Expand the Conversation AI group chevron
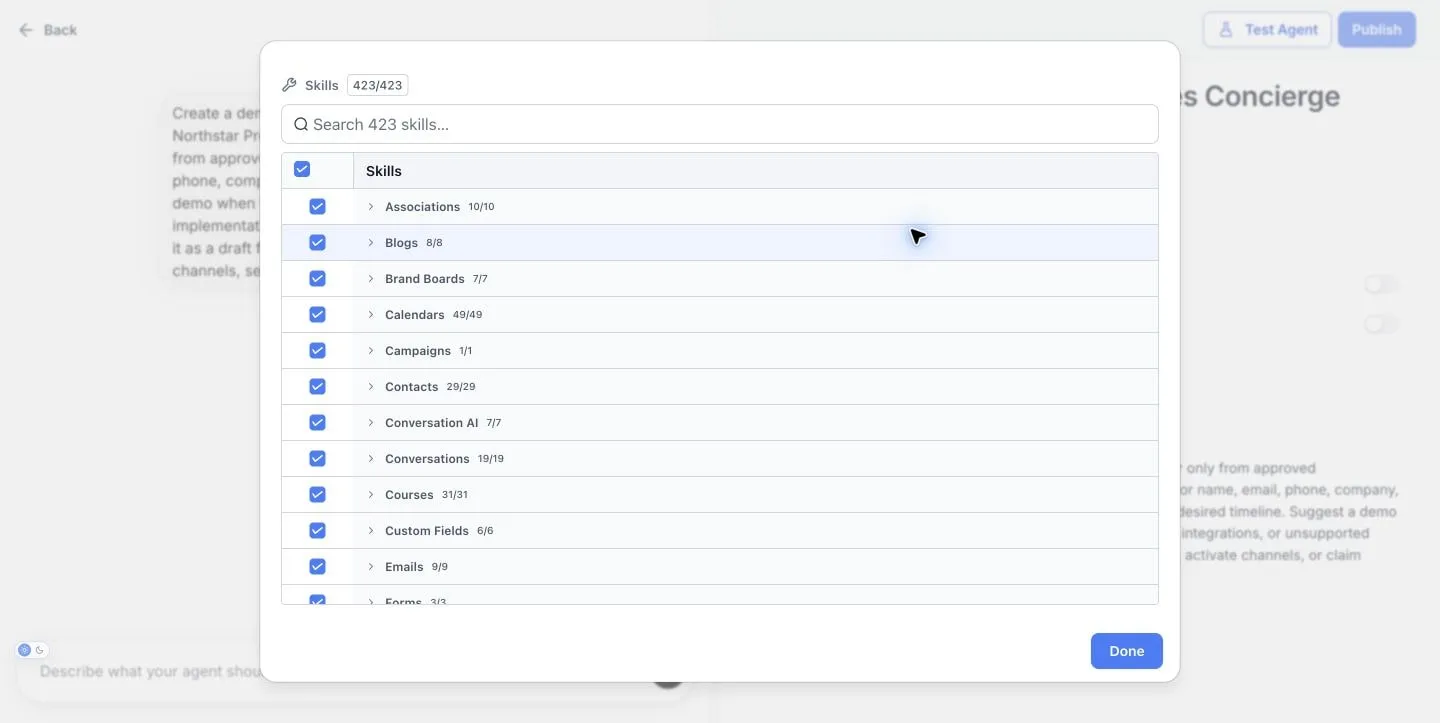 click(371, 423)
